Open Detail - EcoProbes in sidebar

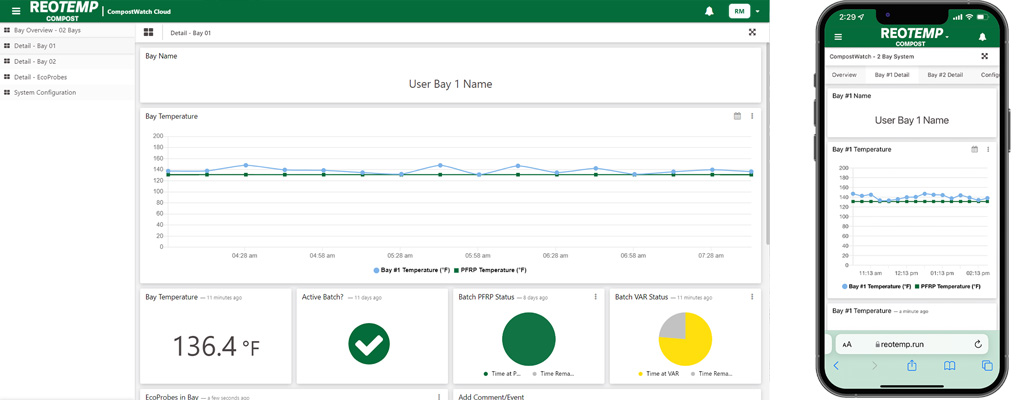68,77
